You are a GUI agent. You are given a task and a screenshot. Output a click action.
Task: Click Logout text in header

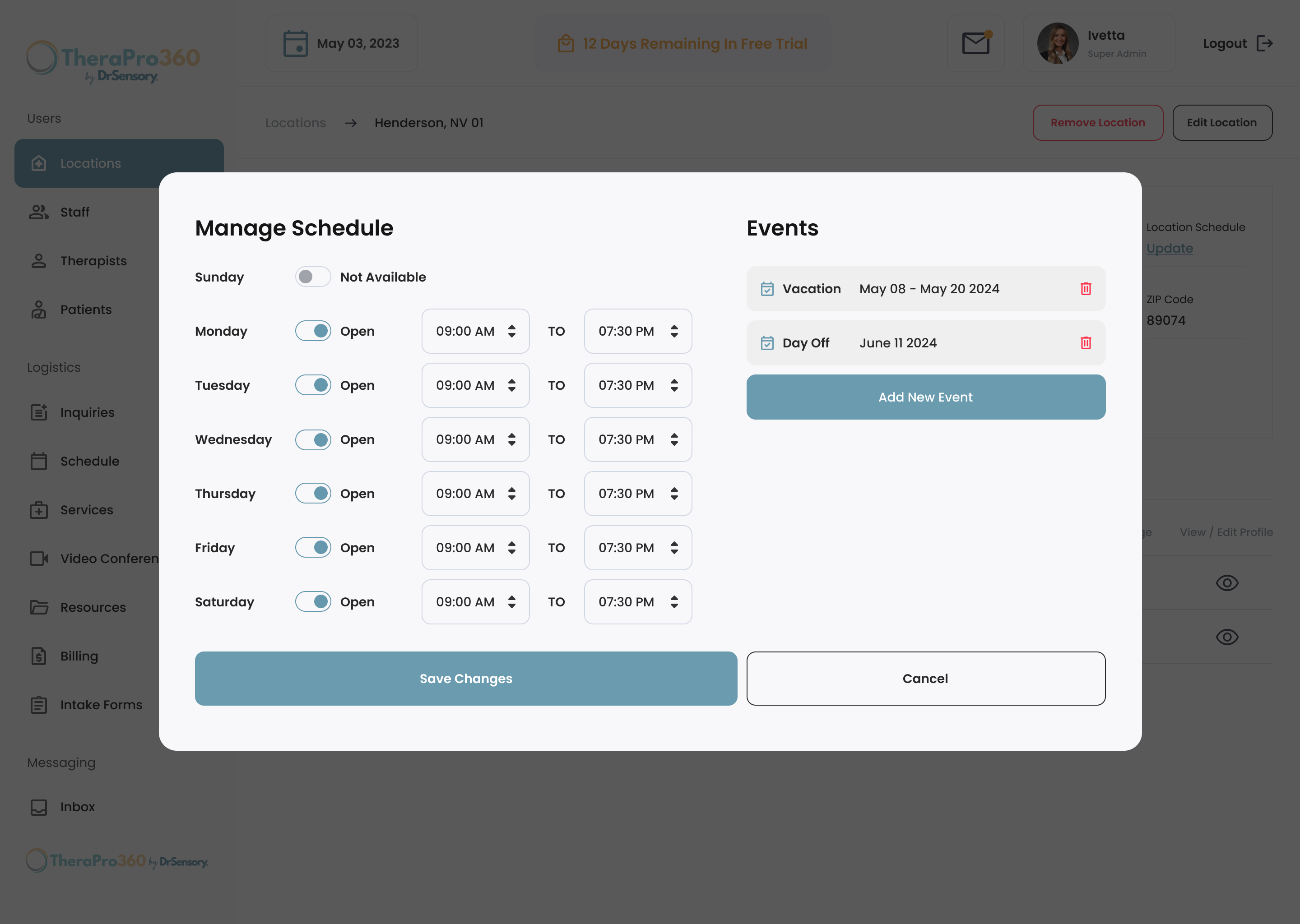[x=1224, y=43]
